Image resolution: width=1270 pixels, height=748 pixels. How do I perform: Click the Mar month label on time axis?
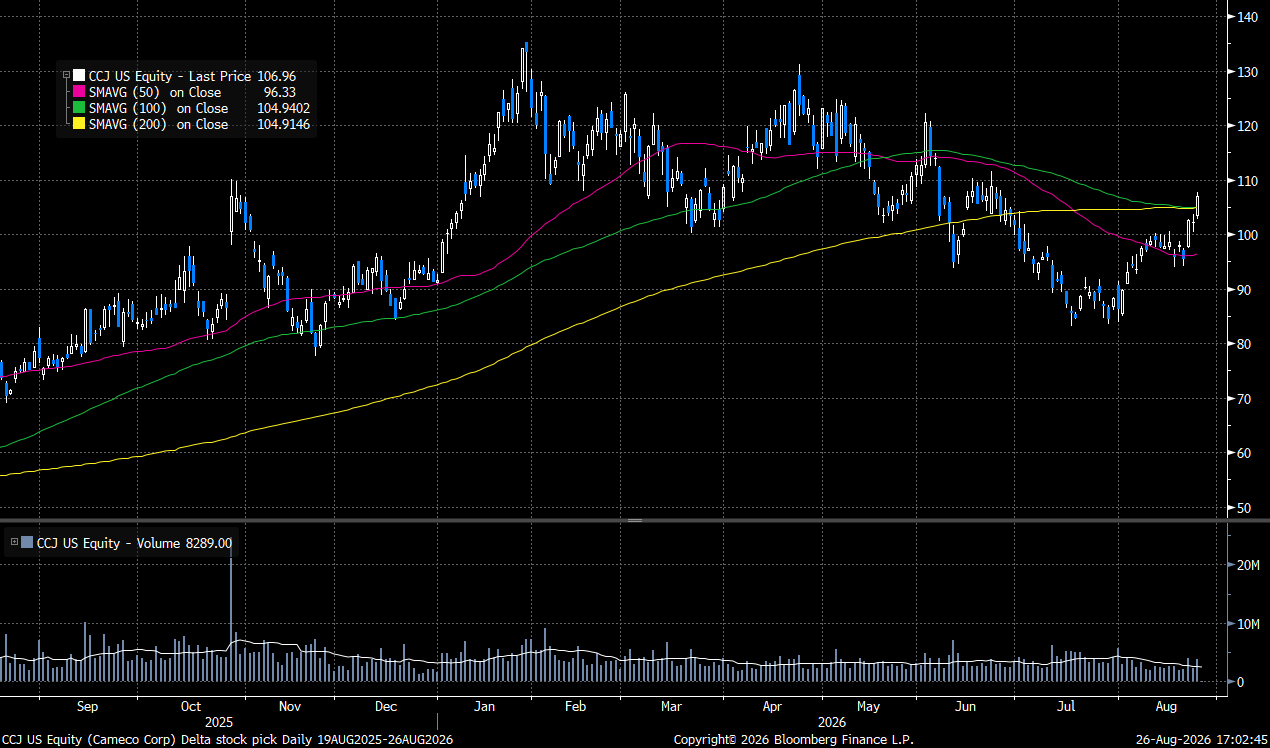(x=672, y=707)
